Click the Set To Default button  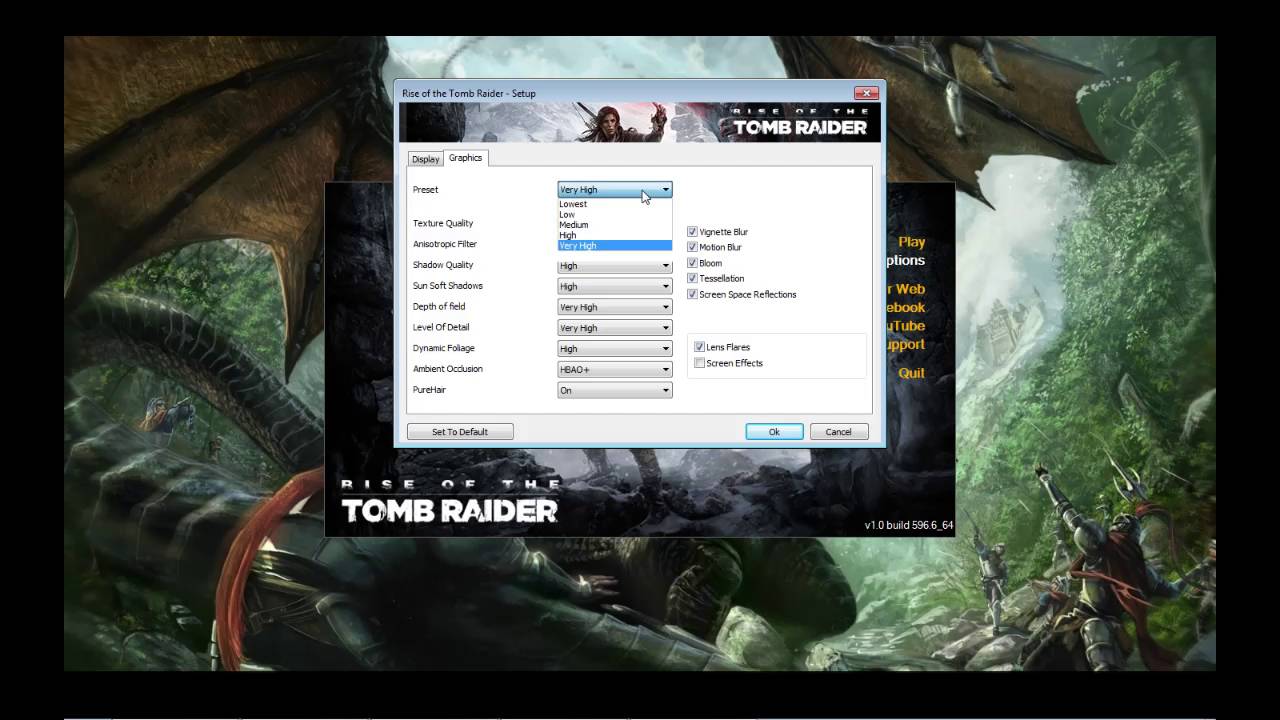460,432
